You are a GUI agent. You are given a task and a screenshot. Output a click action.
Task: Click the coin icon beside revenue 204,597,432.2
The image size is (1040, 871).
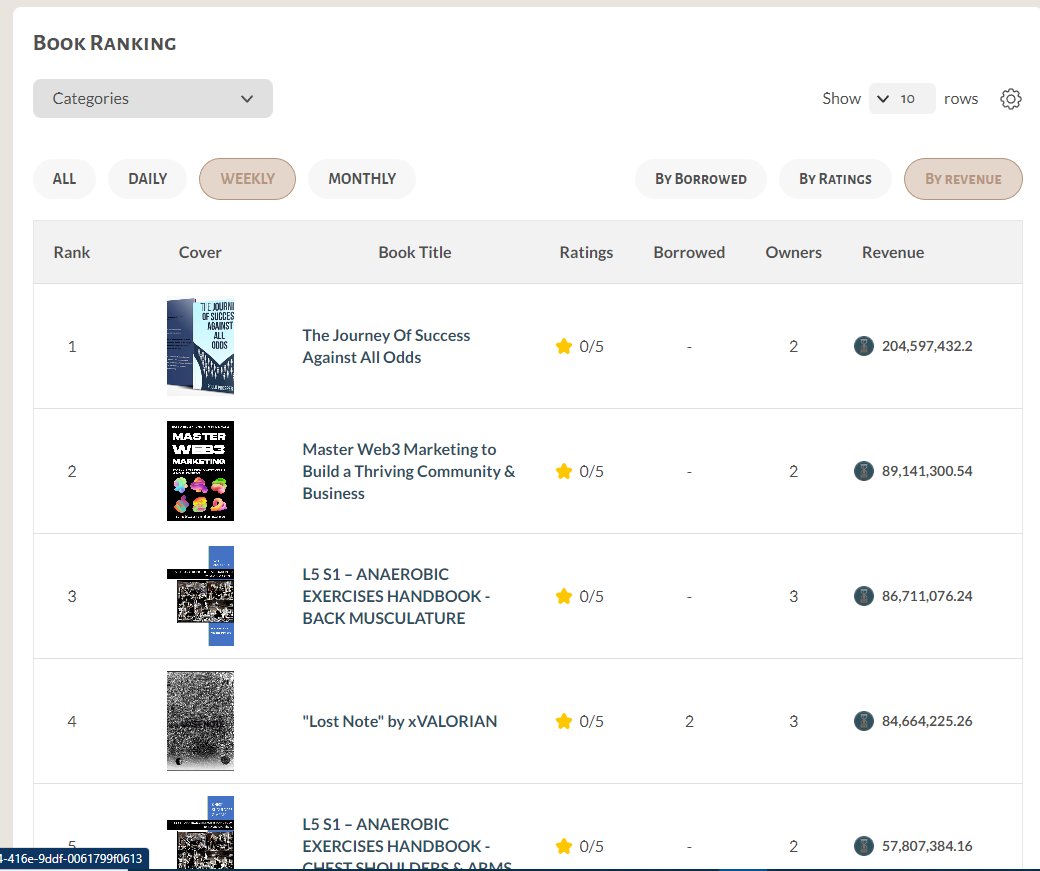(x=863, y=346)
